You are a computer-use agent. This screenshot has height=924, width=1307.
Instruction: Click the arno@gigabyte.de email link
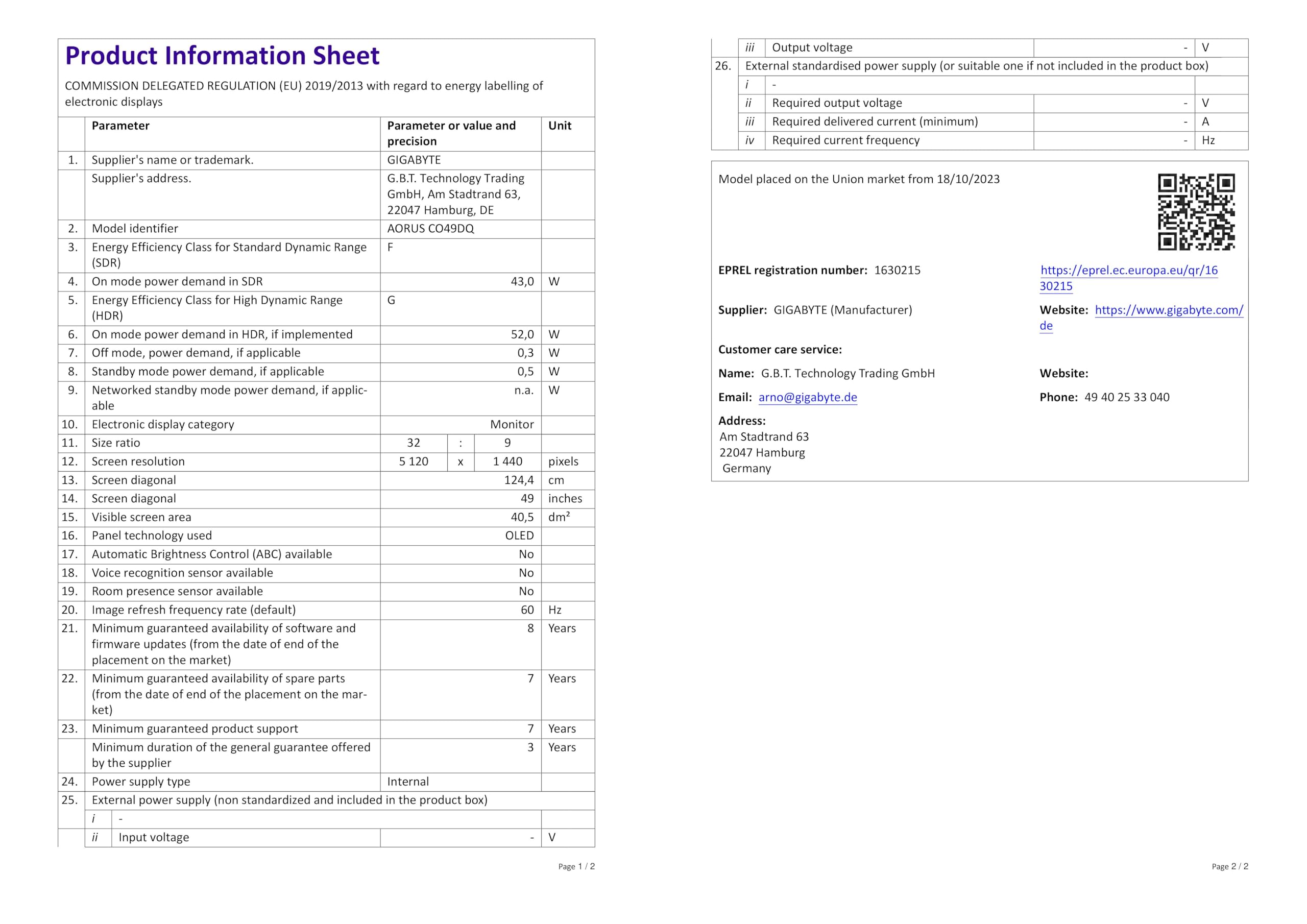coord(807,397)
